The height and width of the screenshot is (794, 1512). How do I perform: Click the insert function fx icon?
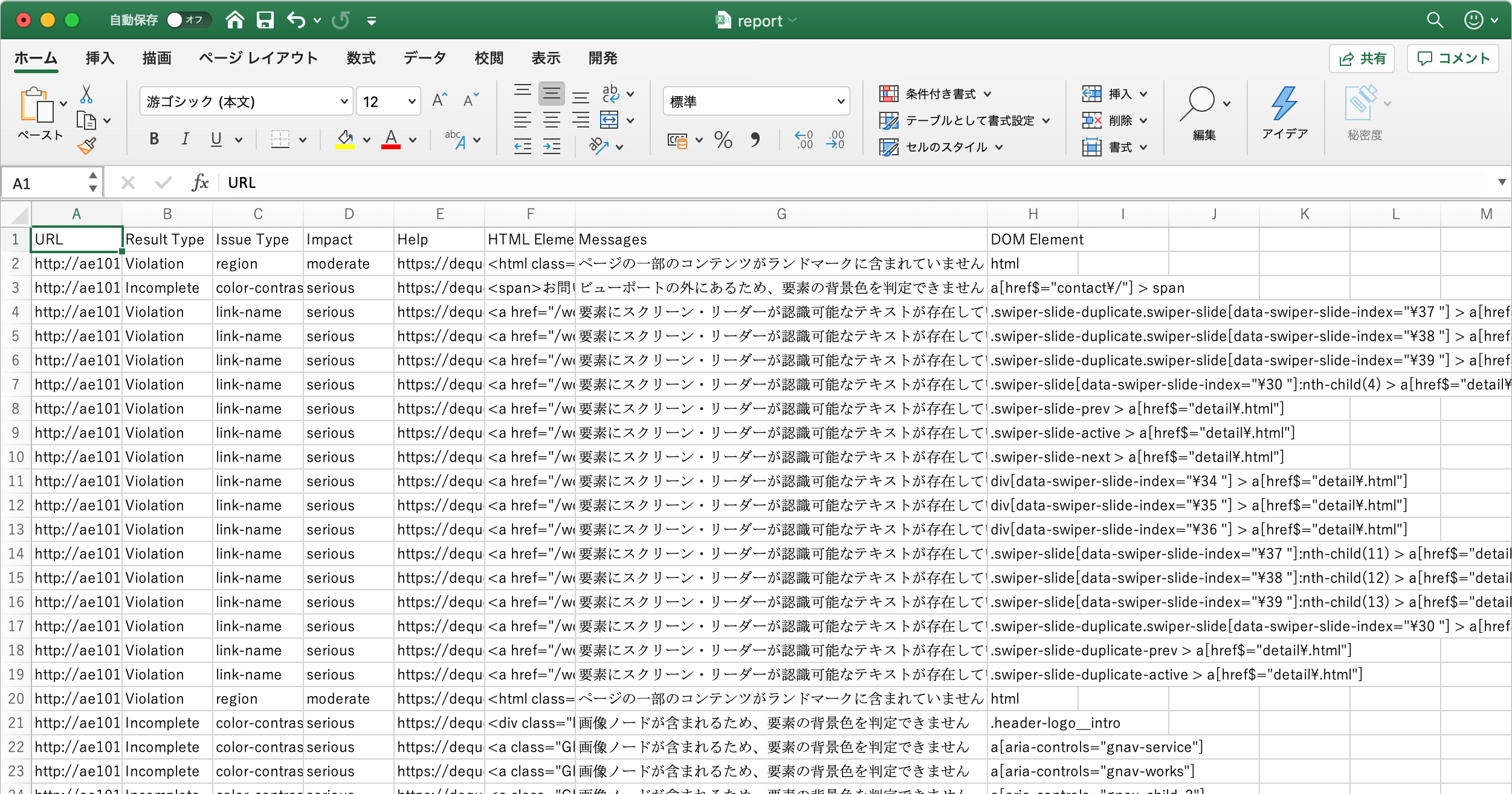(199, 182)
